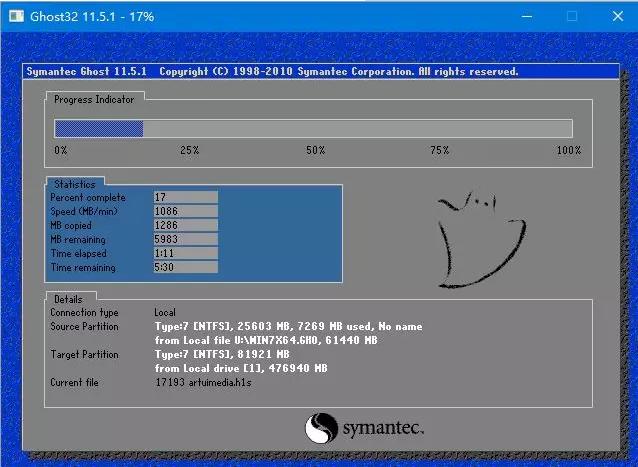Click the round Symantec logo emblem
This screenshot has width=638, height=467.
coord(320,429)
